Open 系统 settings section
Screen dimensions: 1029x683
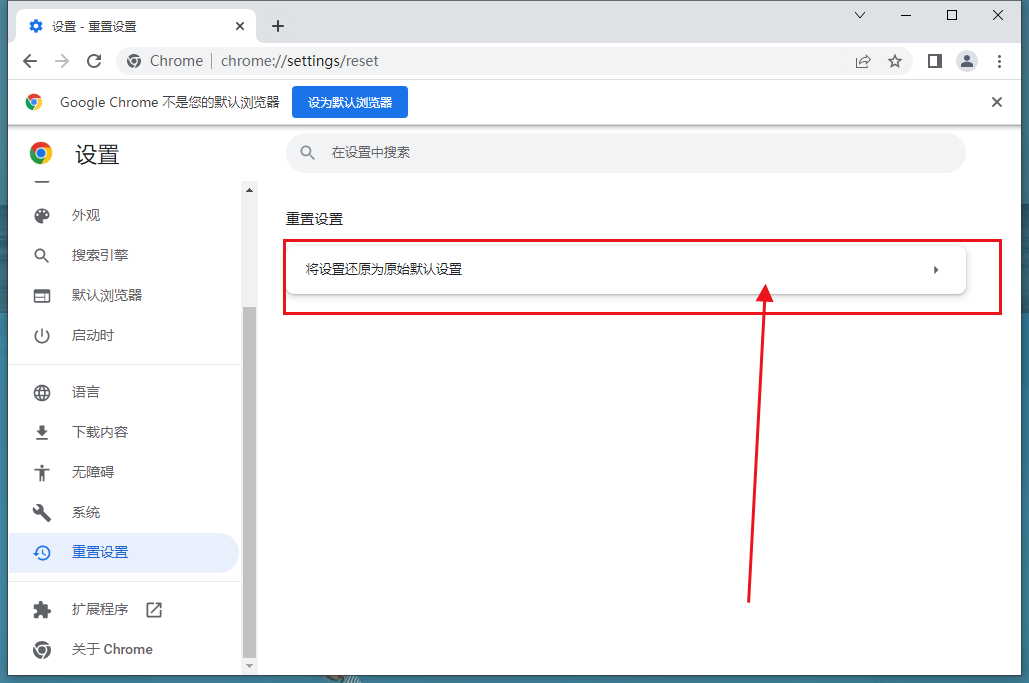click(x=123, y=512)
